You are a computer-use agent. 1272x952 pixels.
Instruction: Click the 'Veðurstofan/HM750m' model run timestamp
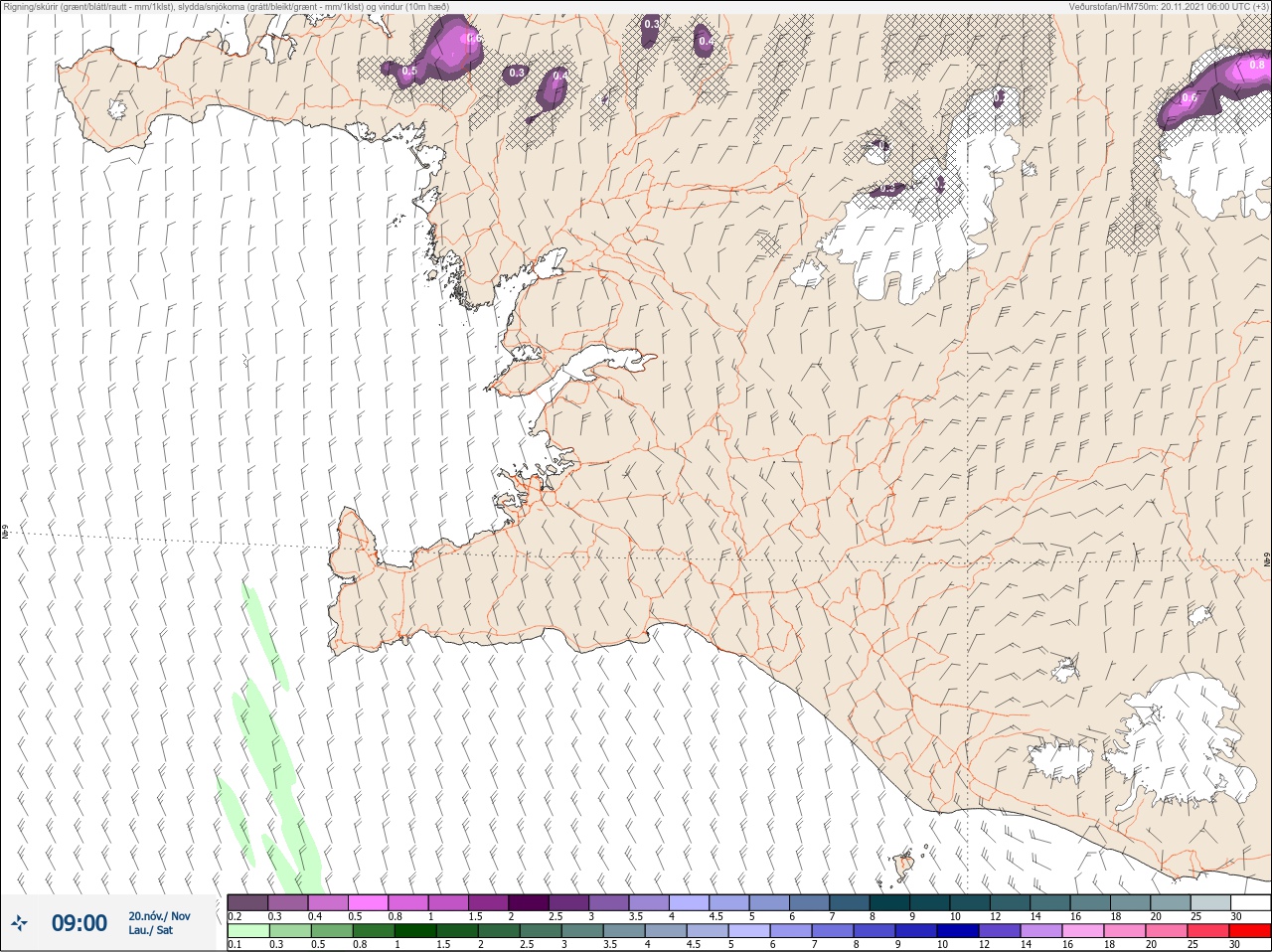pyautogui.click(x=1168, y=6)
